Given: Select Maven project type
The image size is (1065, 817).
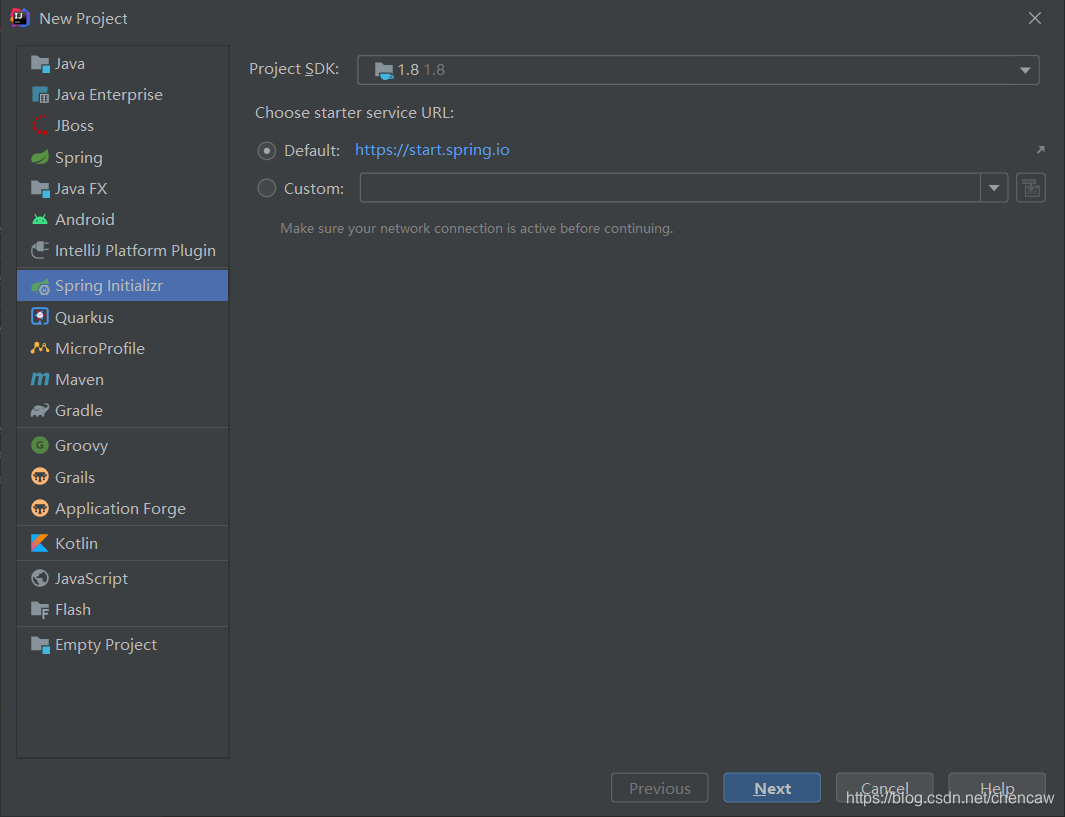Looking at the screenshot, I should (x=122, y=380).
